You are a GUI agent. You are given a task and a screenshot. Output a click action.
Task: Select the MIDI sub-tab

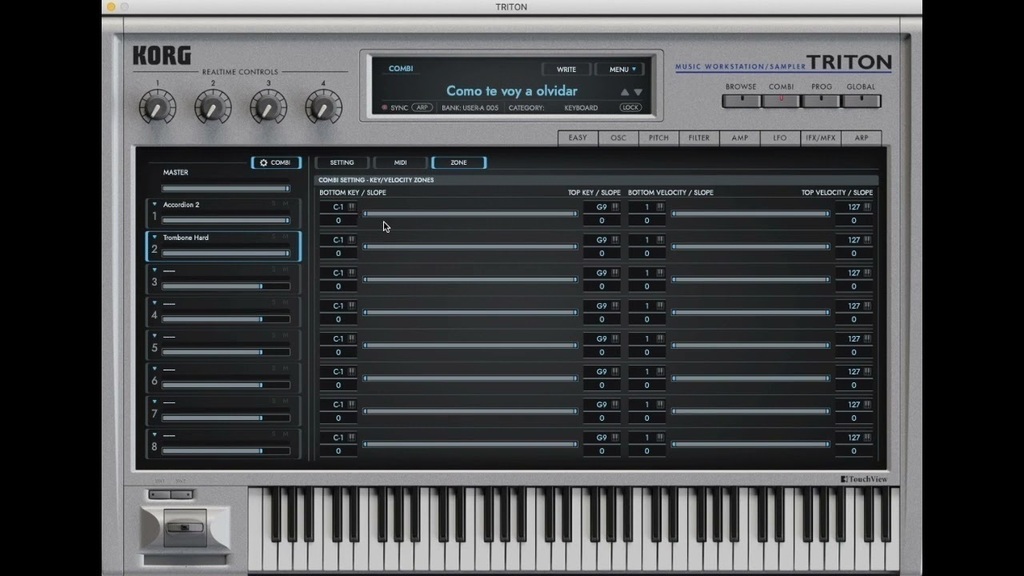[x=400, y=163]
